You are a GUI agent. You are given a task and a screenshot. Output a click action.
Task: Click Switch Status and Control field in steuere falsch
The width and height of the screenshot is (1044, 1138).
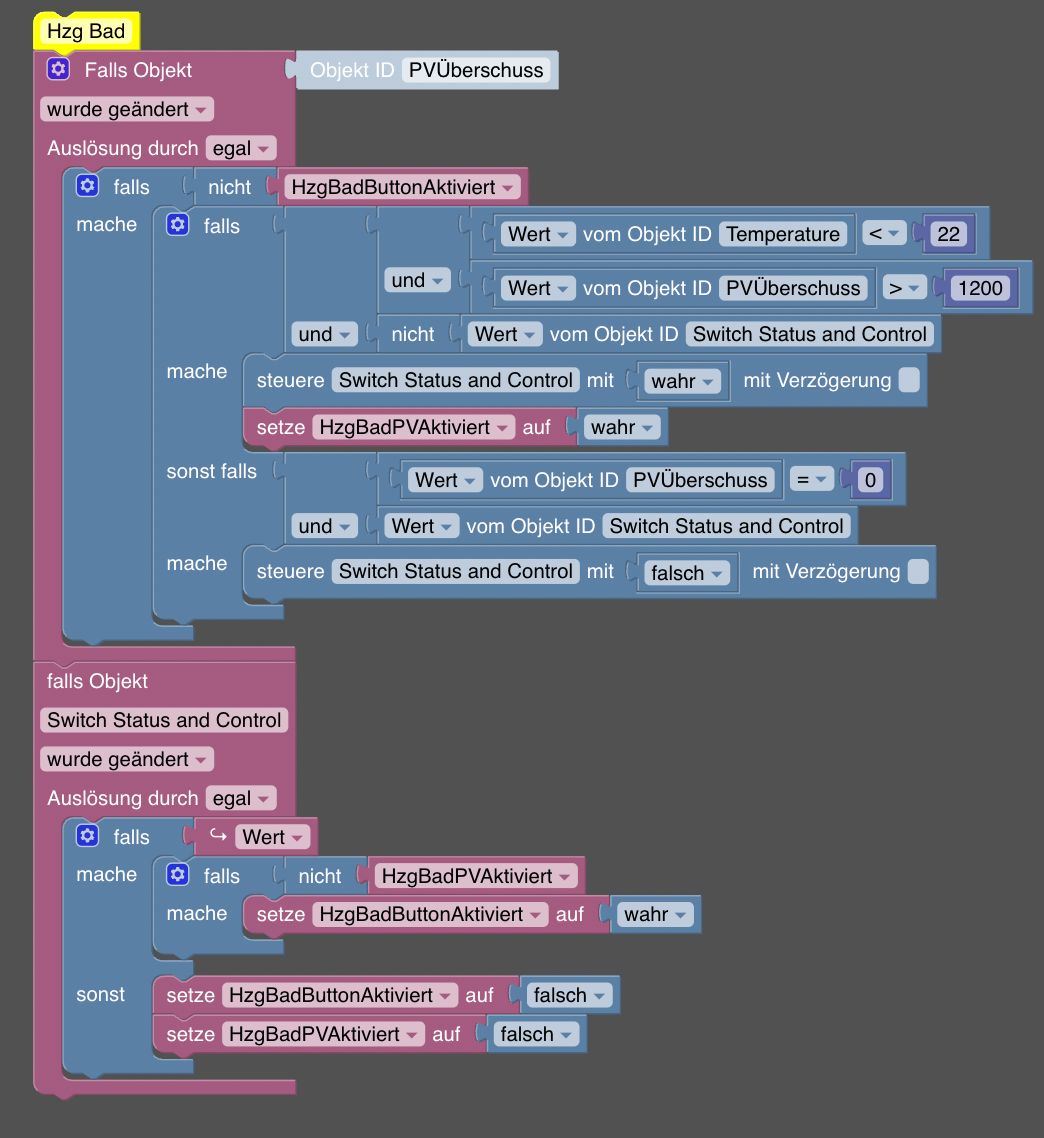[x=456, y=571]
